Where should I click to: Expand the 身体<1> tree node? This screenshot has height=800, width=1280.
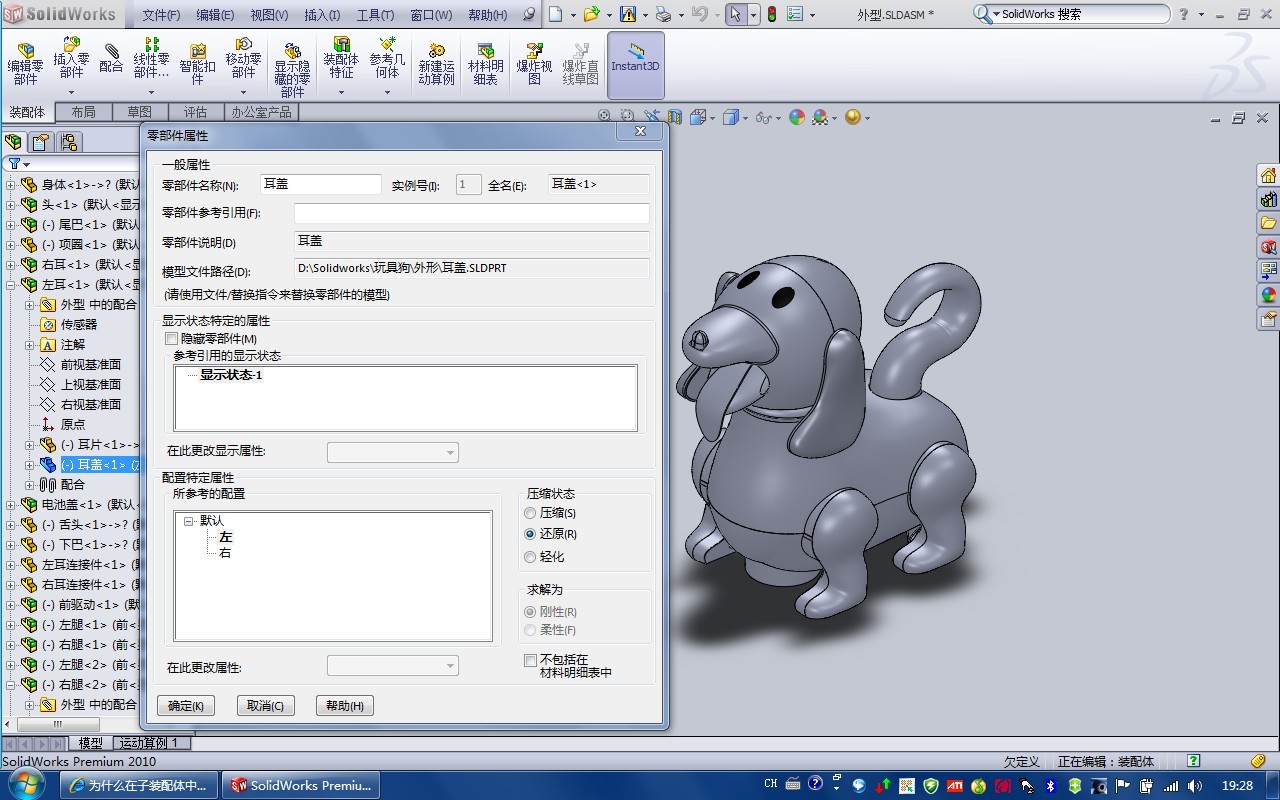click(11, 185)
